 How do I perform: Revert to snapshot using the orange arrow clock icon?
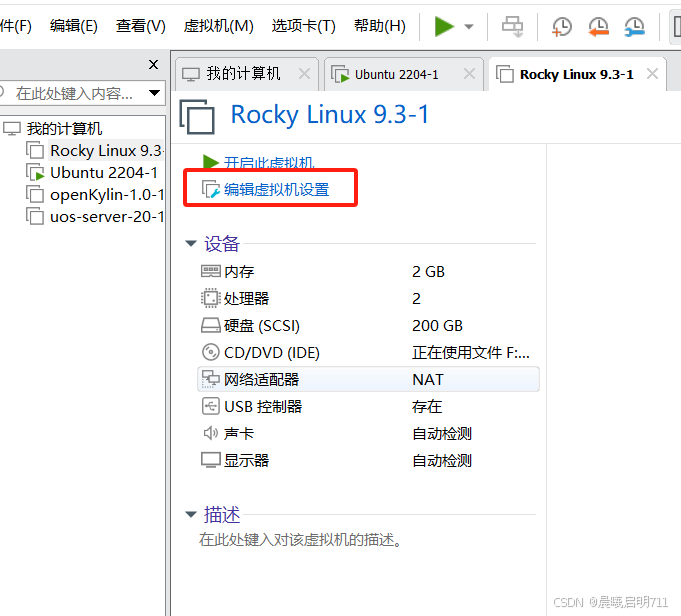pyautogui.click(x=598, y=27)
